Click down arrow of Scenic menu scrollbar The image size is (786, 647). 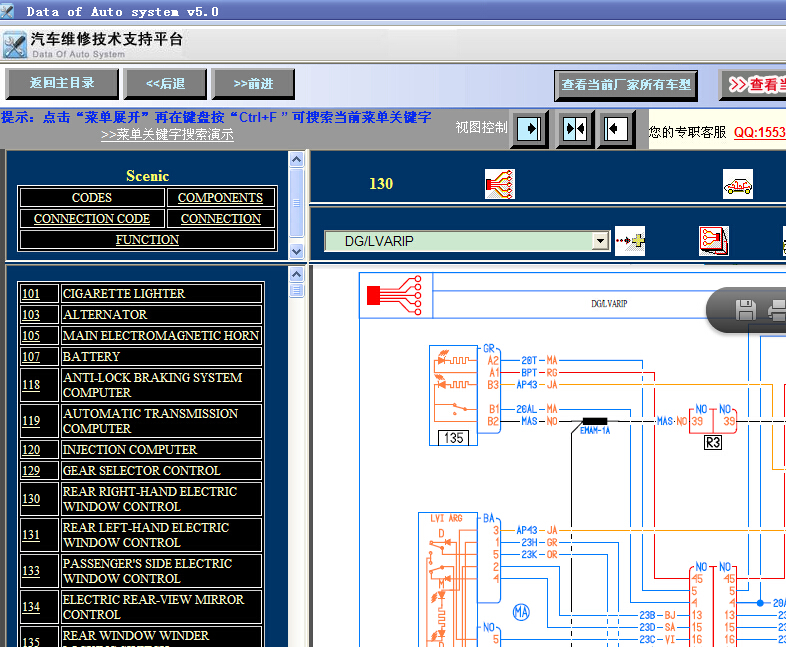[297, 252]
